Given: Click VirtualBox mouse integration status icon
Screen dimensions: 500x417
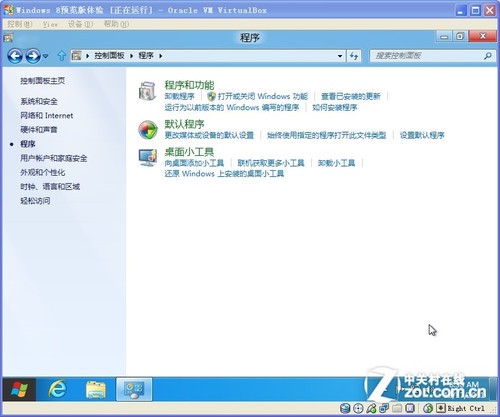Looking at the screenshot, I should [x=428, y=408].
